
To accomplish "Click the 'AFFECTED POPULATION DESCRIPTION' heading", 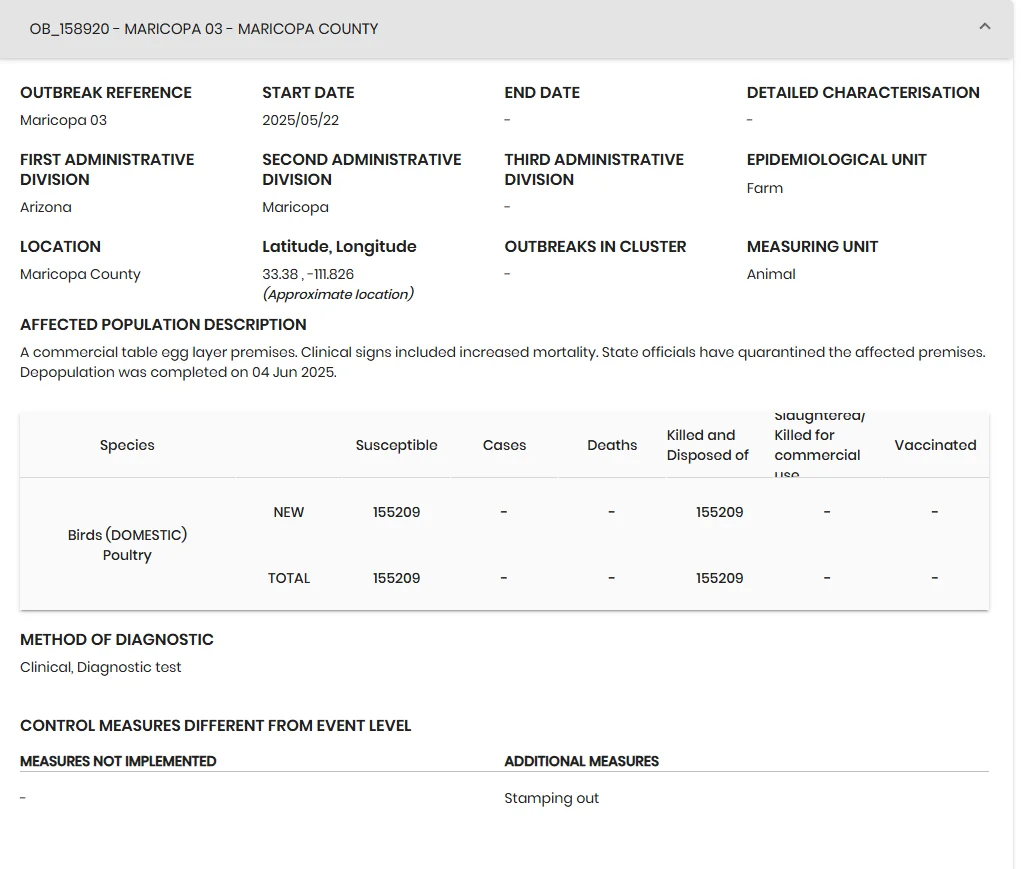I will click(163, 325).
